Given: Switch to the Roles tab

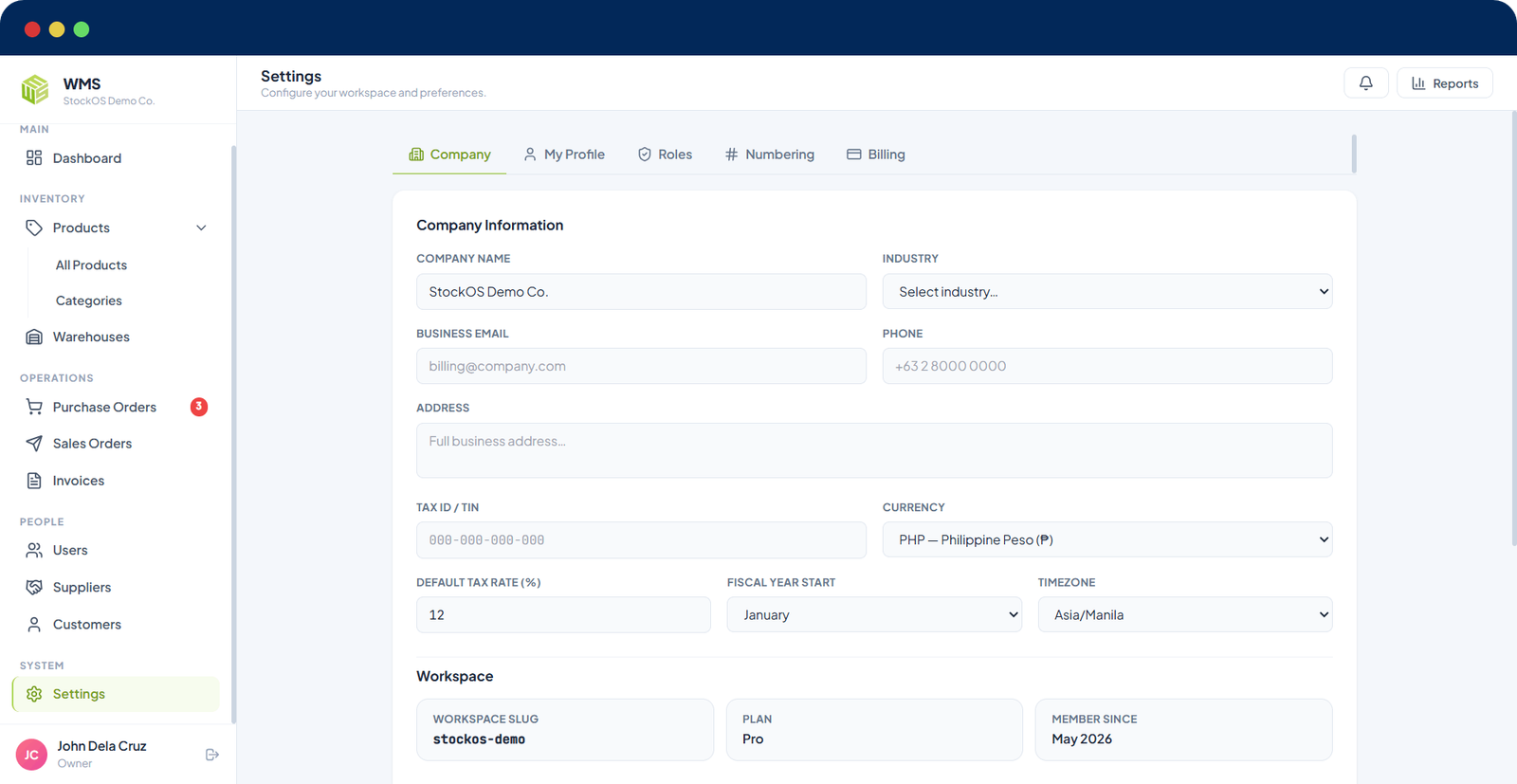Looking at the screenshot, I should (665, 155).
